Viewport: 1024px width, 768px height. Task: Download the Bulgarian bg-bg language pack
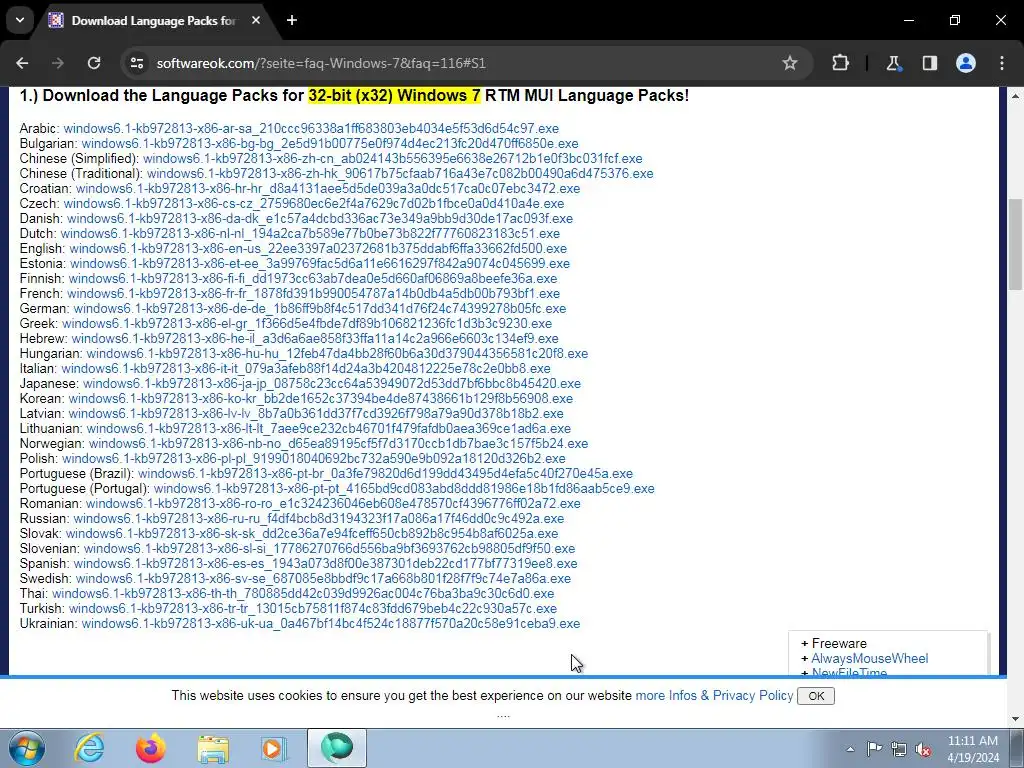[x=330, y=144]
